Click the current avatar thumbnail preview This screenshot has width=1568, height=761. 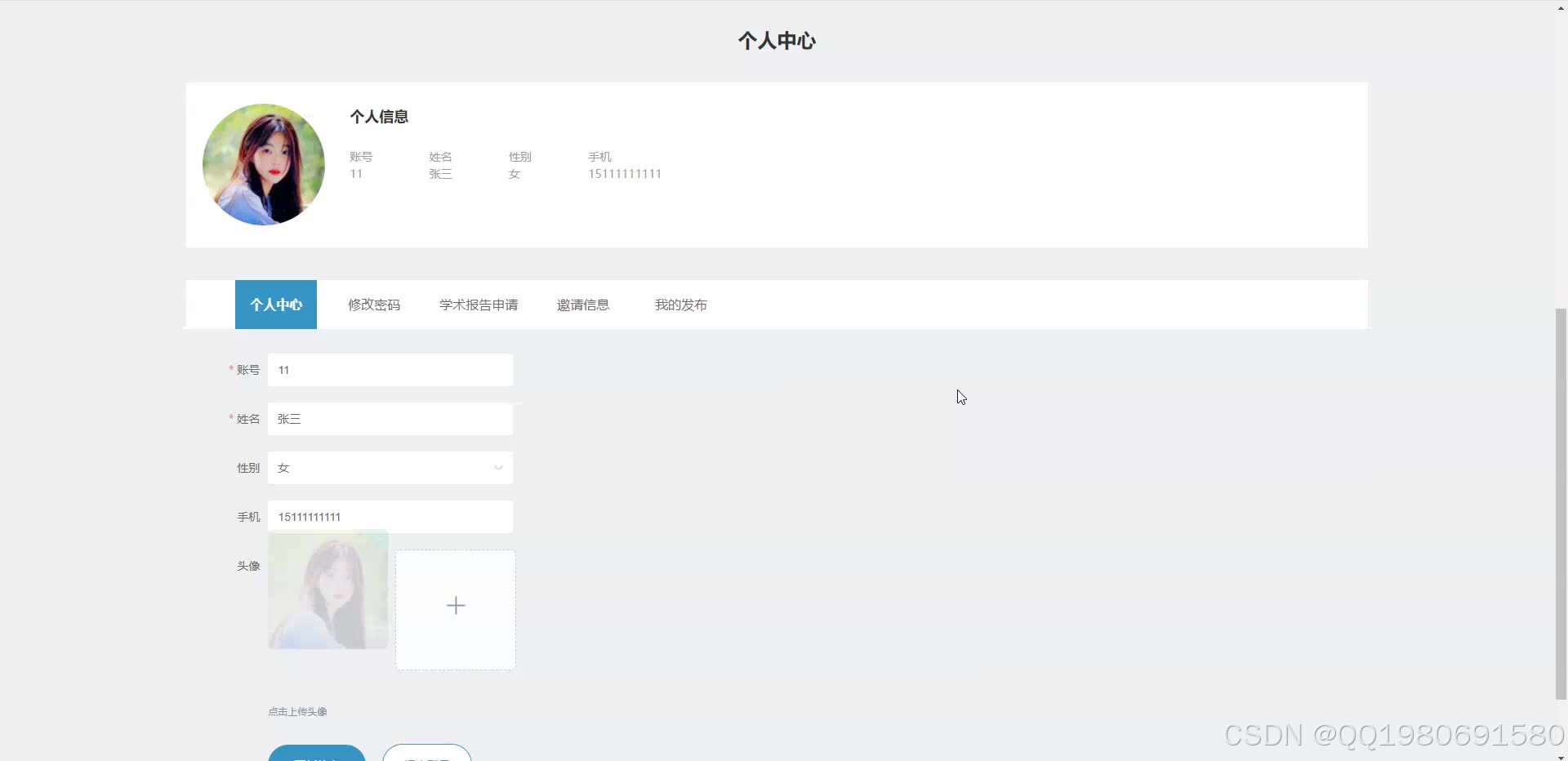pos(327,590)
